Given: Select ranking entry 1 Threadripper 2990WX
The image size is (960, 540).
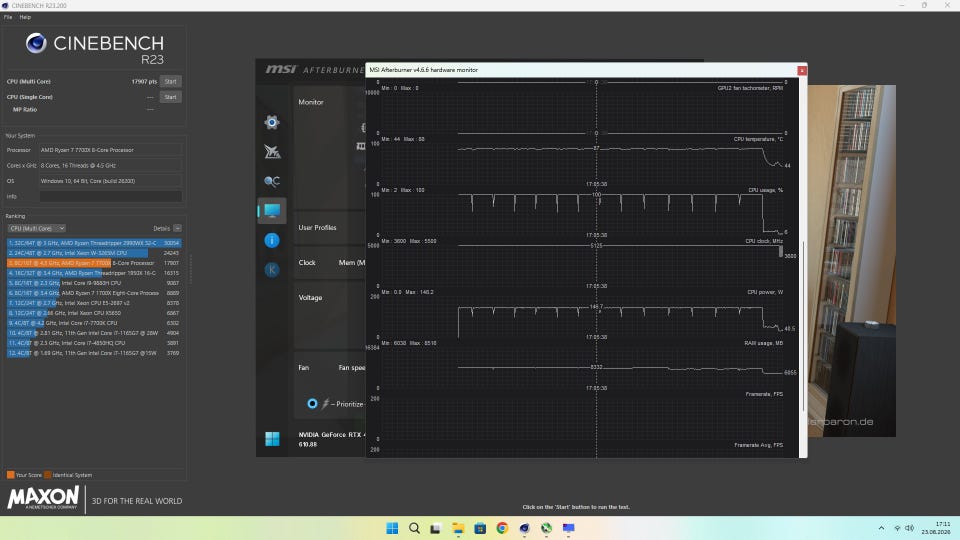Looking at the screenshot, I should (94, 243).
